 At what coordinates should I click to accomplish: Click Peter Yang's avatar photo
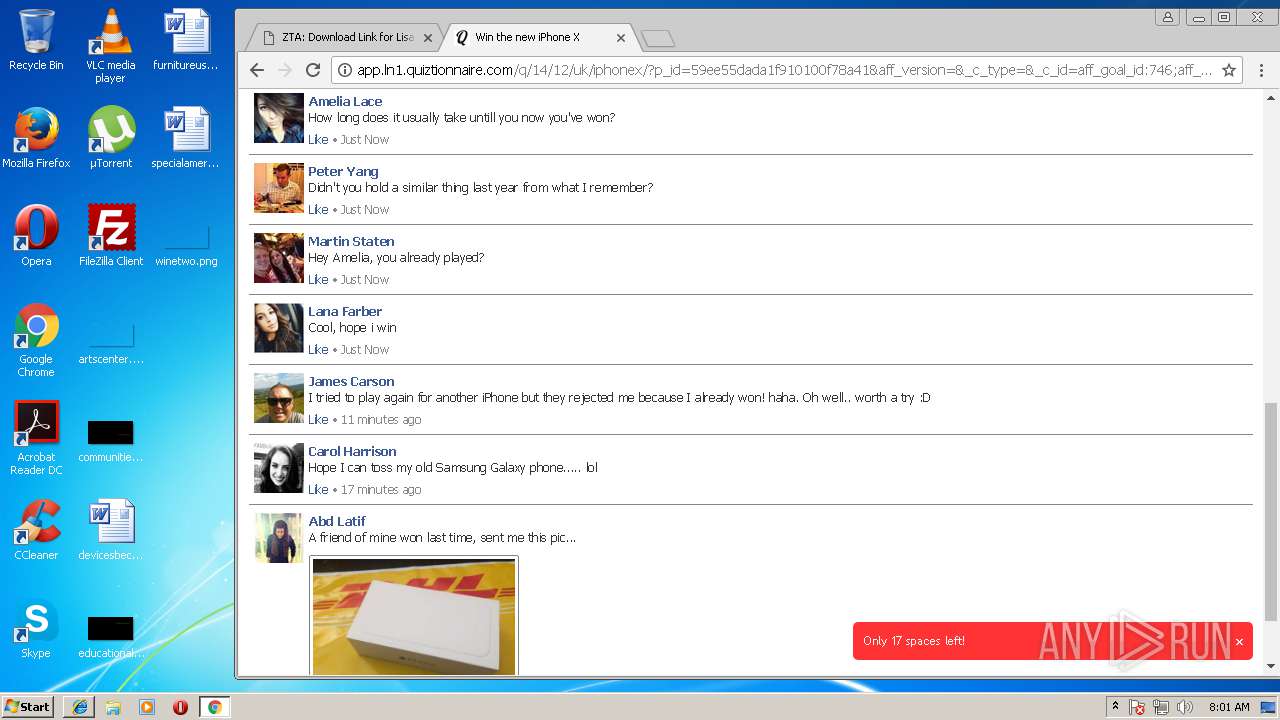(x=278, y=188)
